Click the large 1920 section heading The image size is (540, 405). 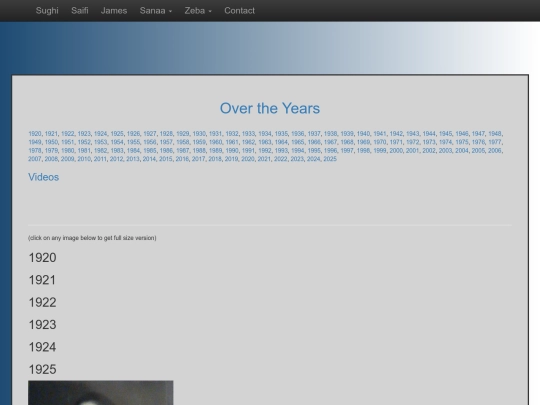pos(42,258)
